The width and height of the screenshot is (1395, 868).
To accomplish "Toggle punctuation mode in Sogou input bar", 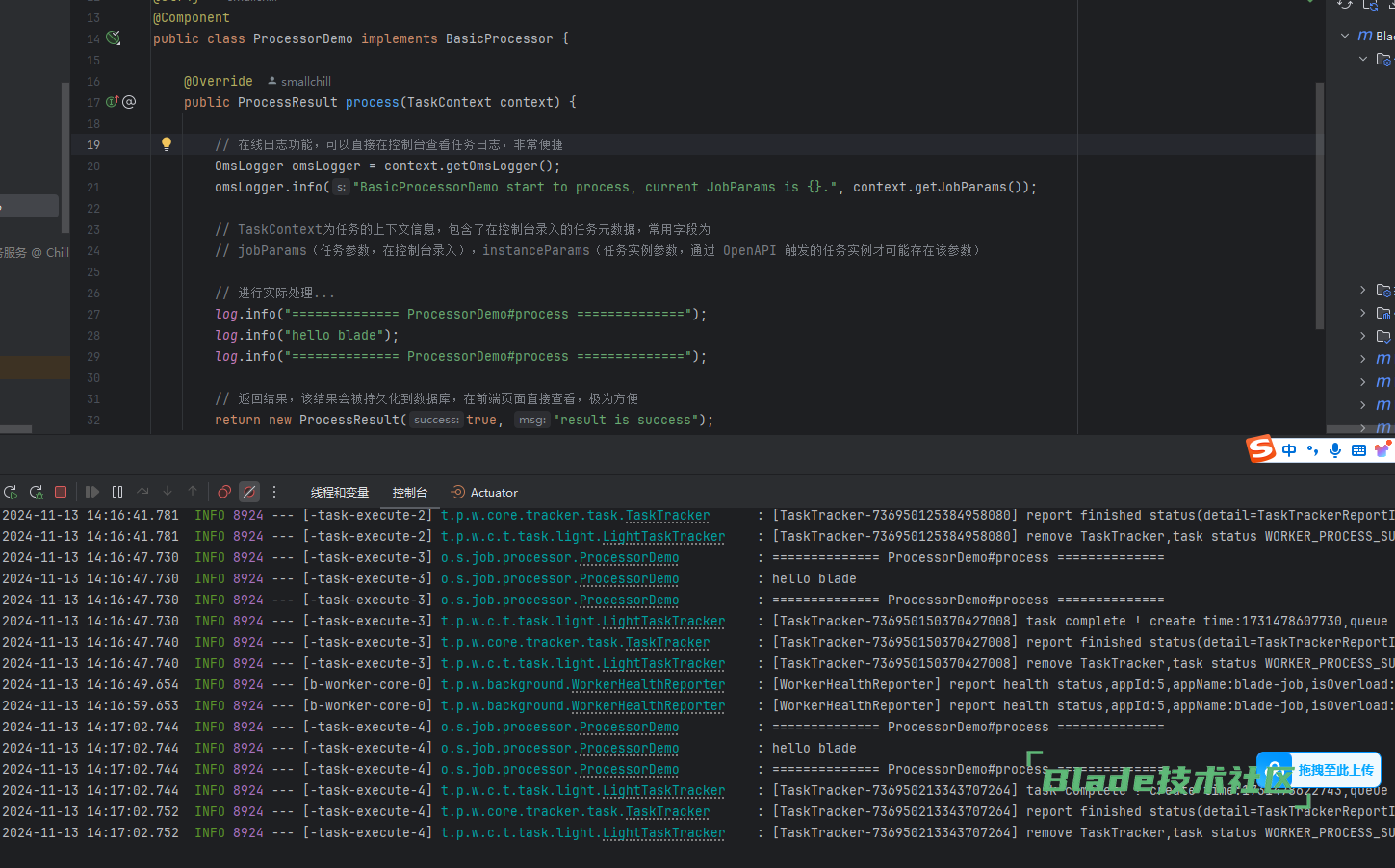I will (1312, 450).
